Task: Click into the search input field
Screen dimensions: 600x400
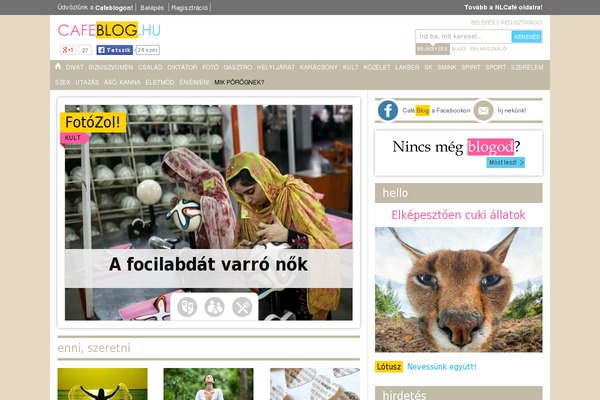Action: [x=463, y=36]
